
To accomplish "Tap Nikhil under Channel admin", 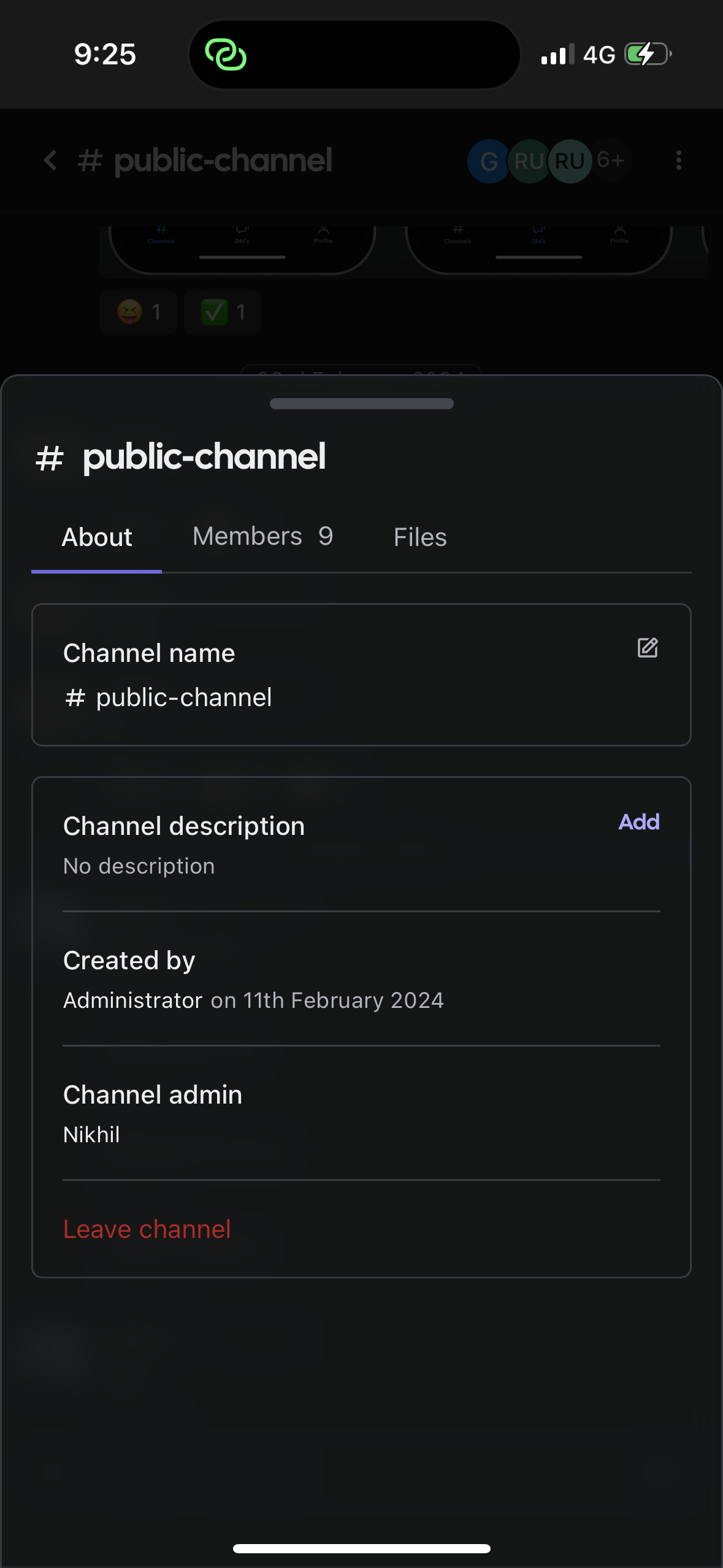I will point(92,1135).
